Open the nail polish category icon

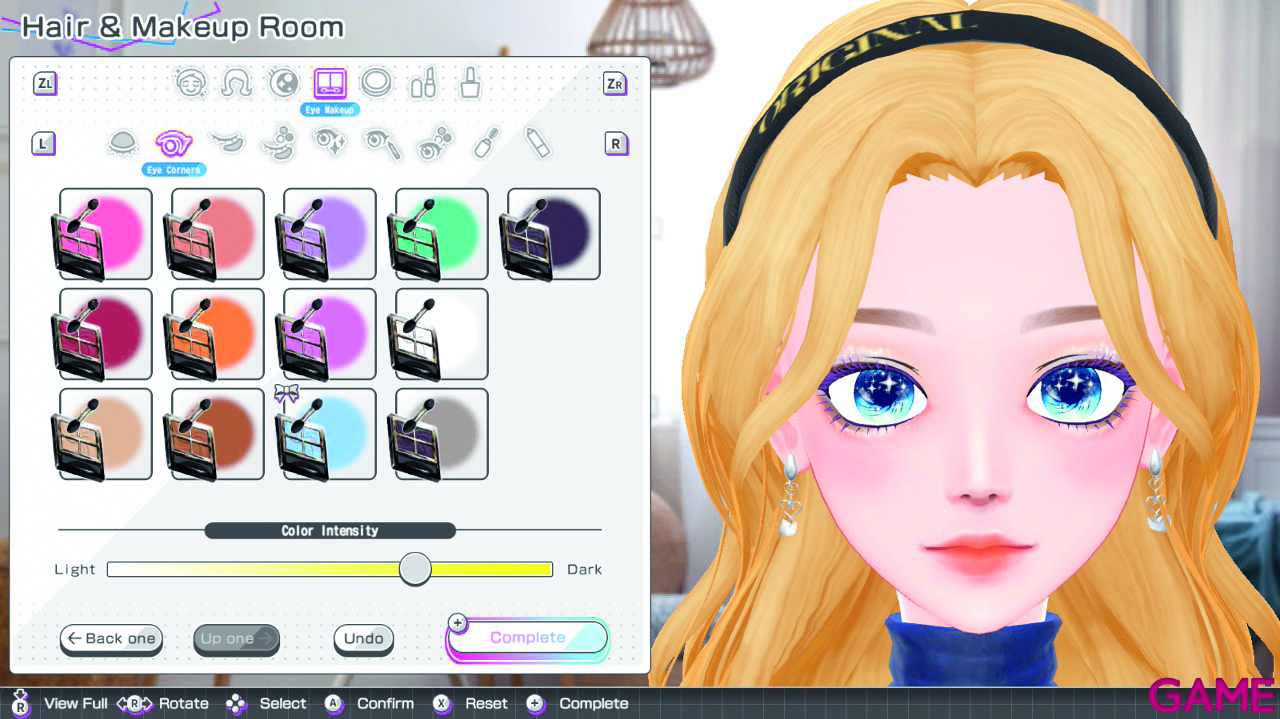pyautogui.click(x=470, y=82)
